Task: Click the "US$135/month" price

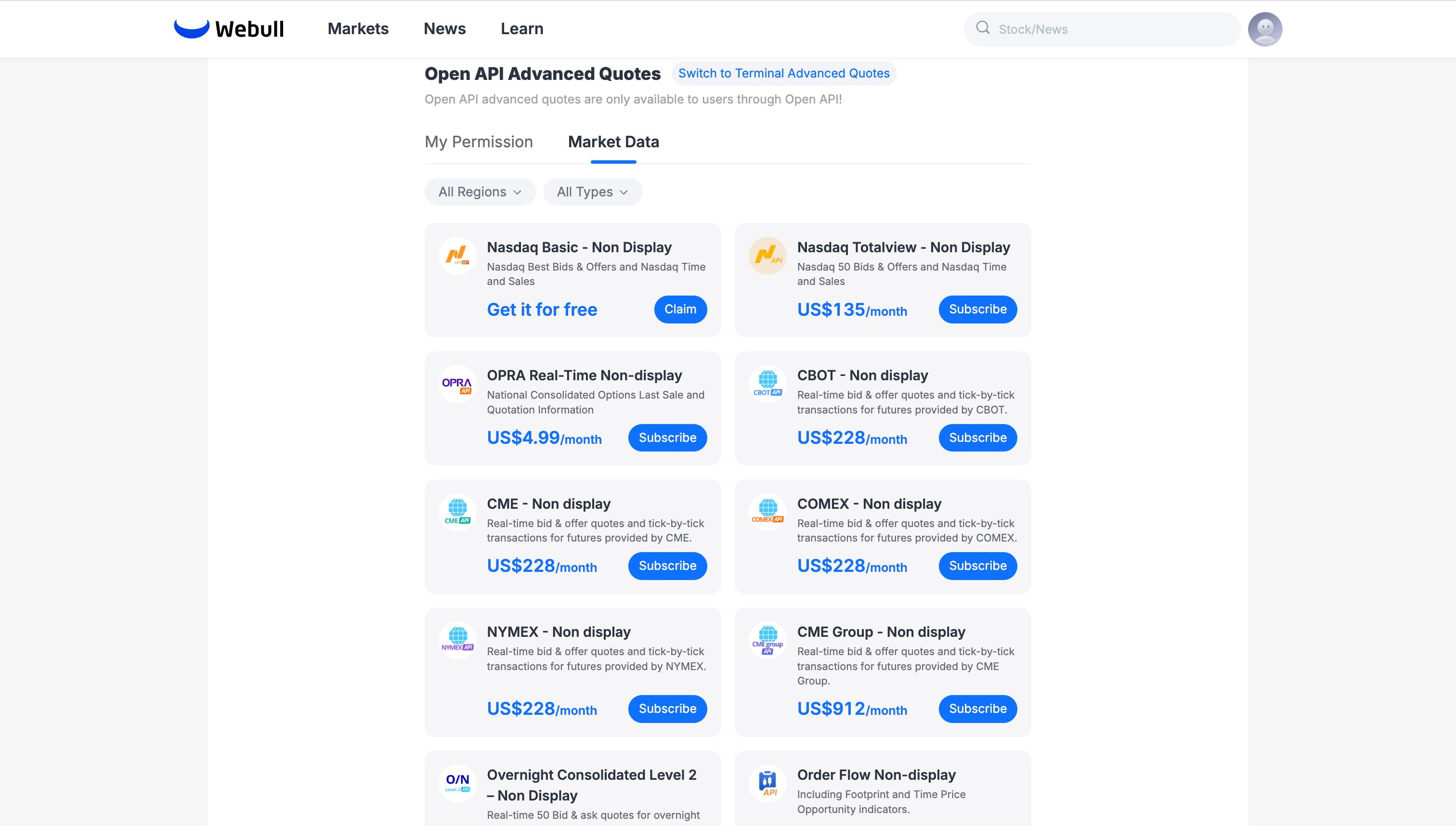Action: (852, 309)
